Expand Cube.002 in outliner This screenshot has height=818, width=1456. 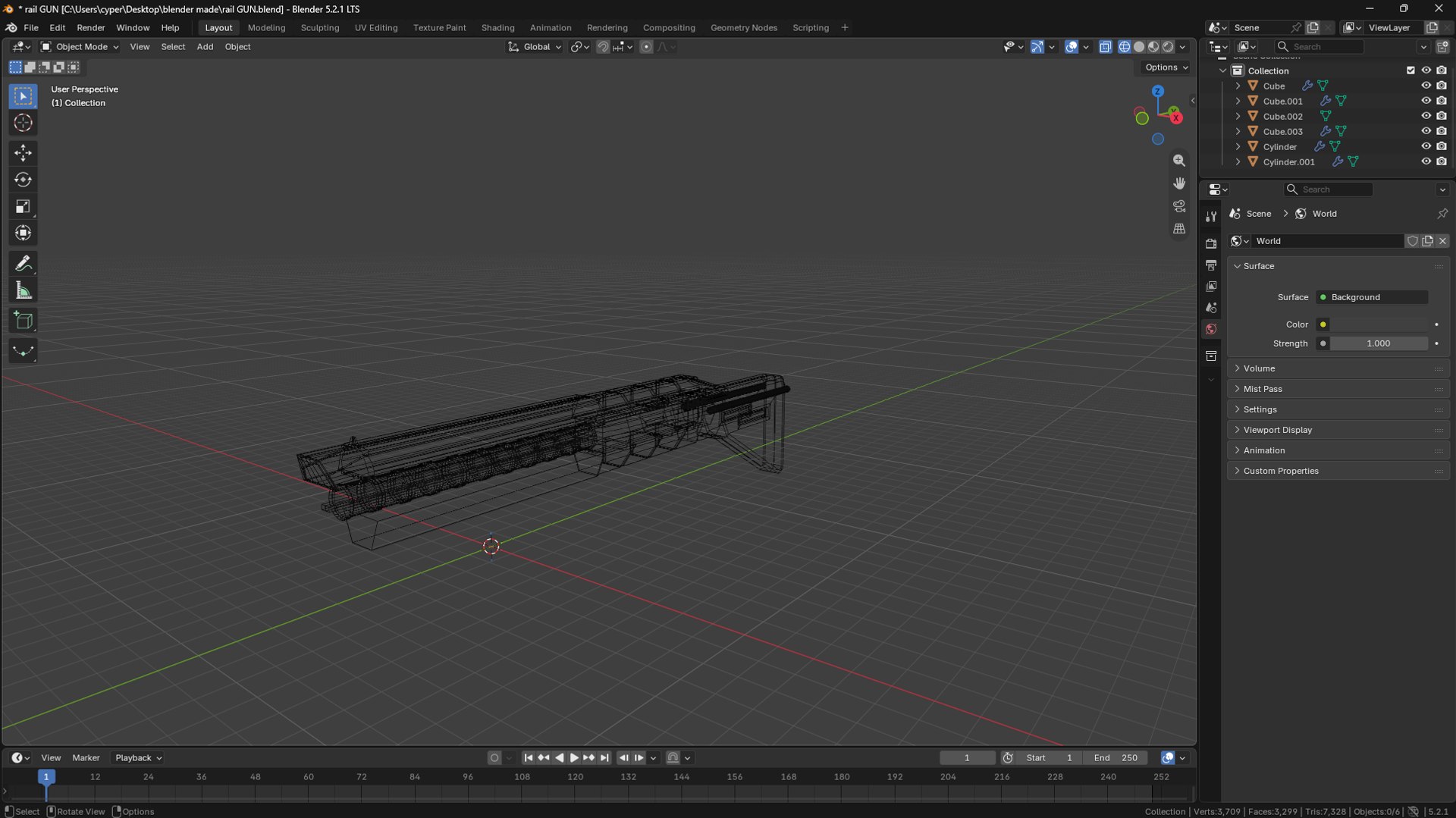click(1238, 116)
